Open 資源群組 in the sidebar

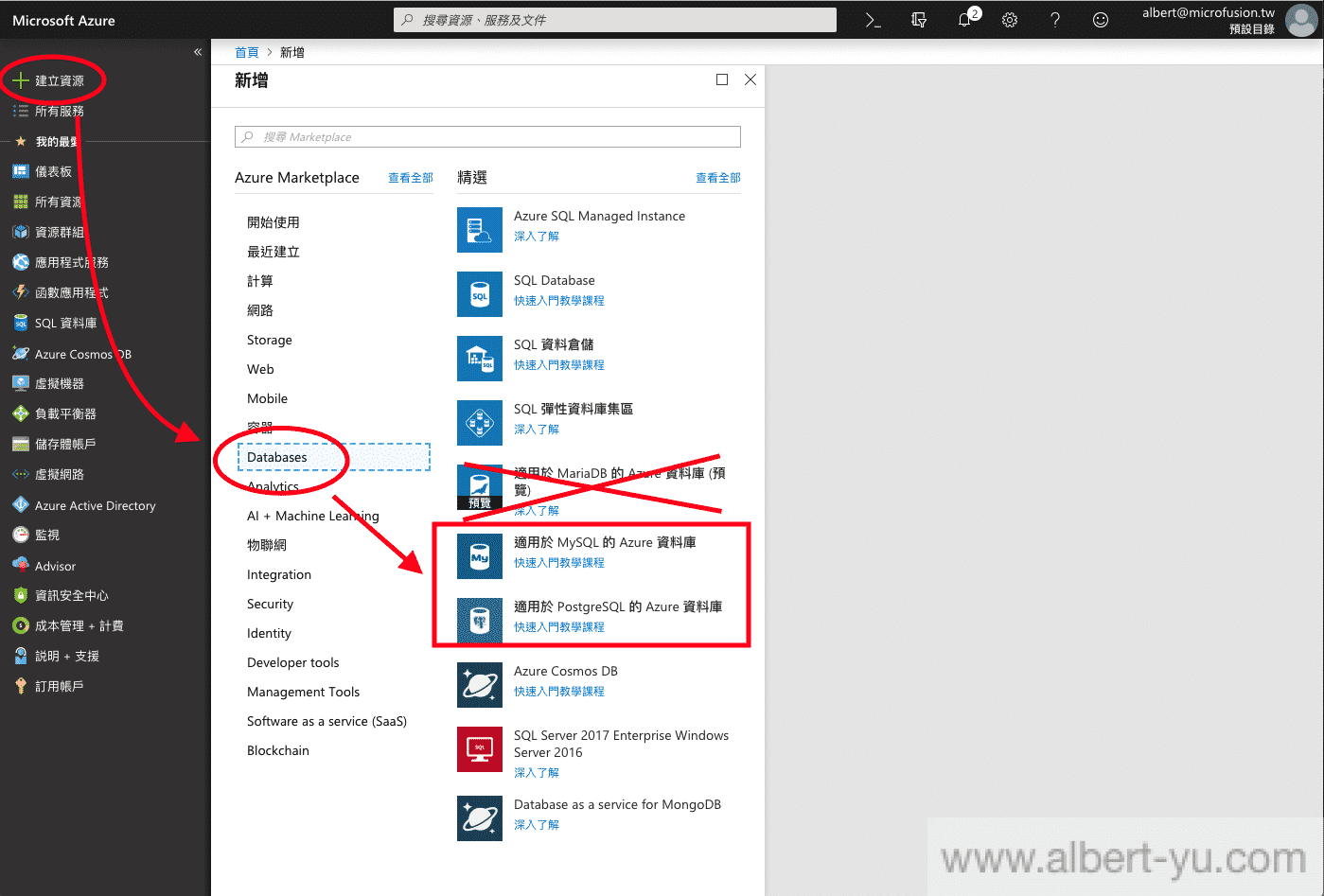click(47, 232)
